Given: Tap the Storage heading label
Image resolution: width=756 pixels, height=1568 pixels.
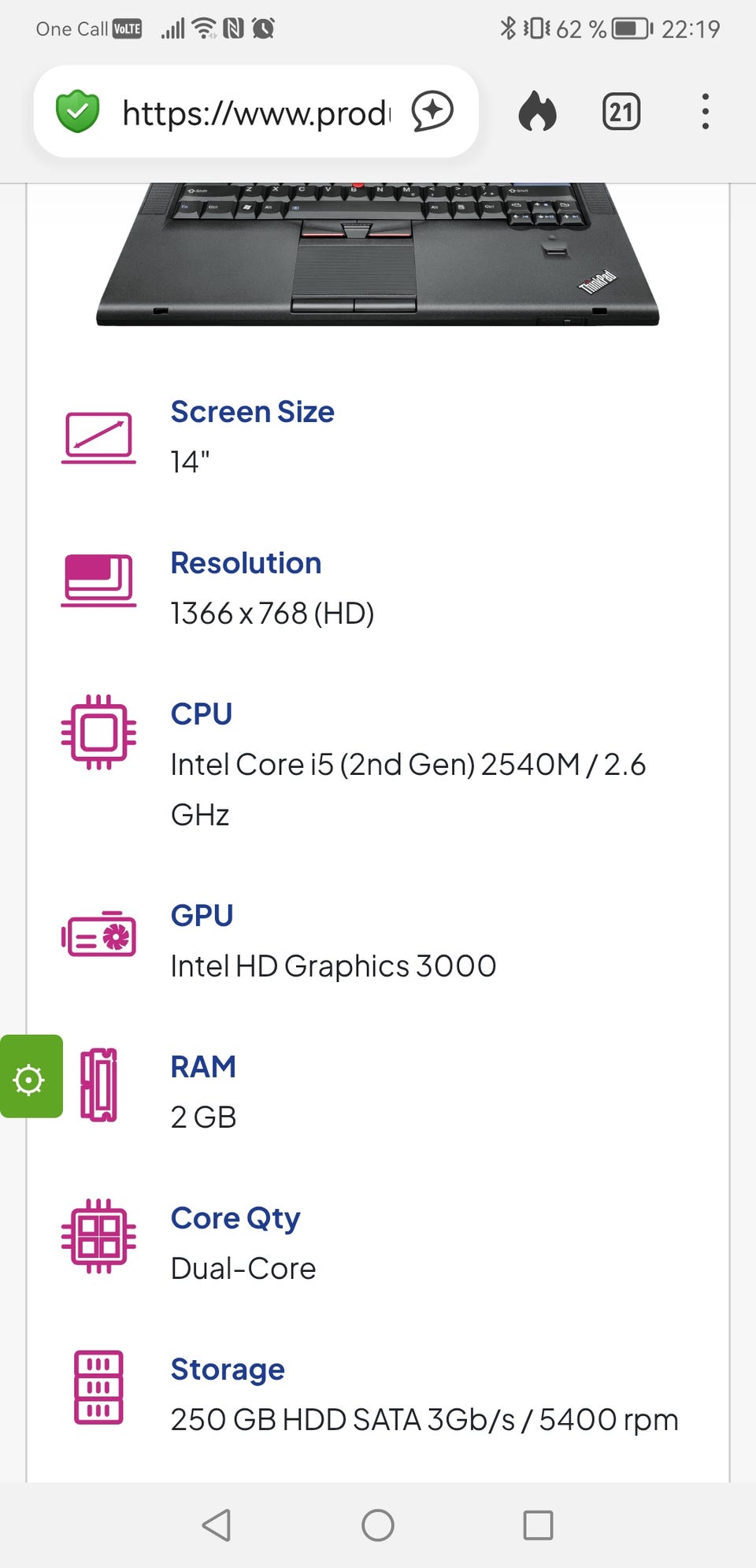Looking at the screenshot, I should pyautogui.click(x=228, y=1370).
